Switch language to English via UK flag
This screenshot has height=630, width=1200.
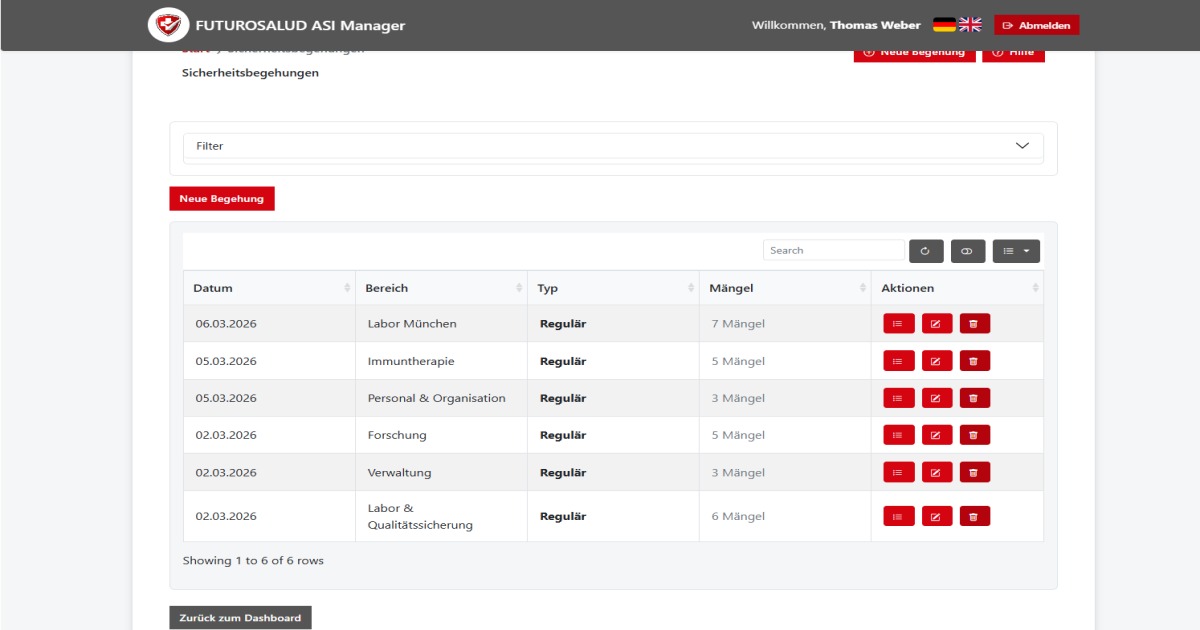tap(969, 24)
